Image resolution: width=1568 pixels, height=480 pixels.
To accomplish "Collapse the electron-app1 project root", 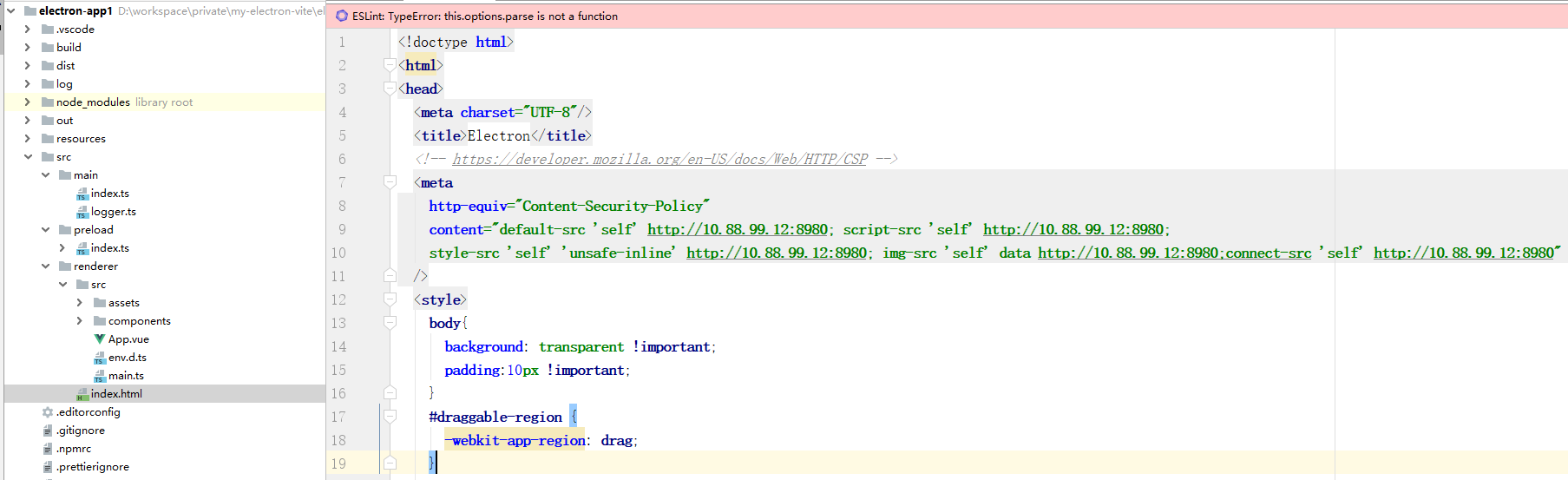I will 11,11.
